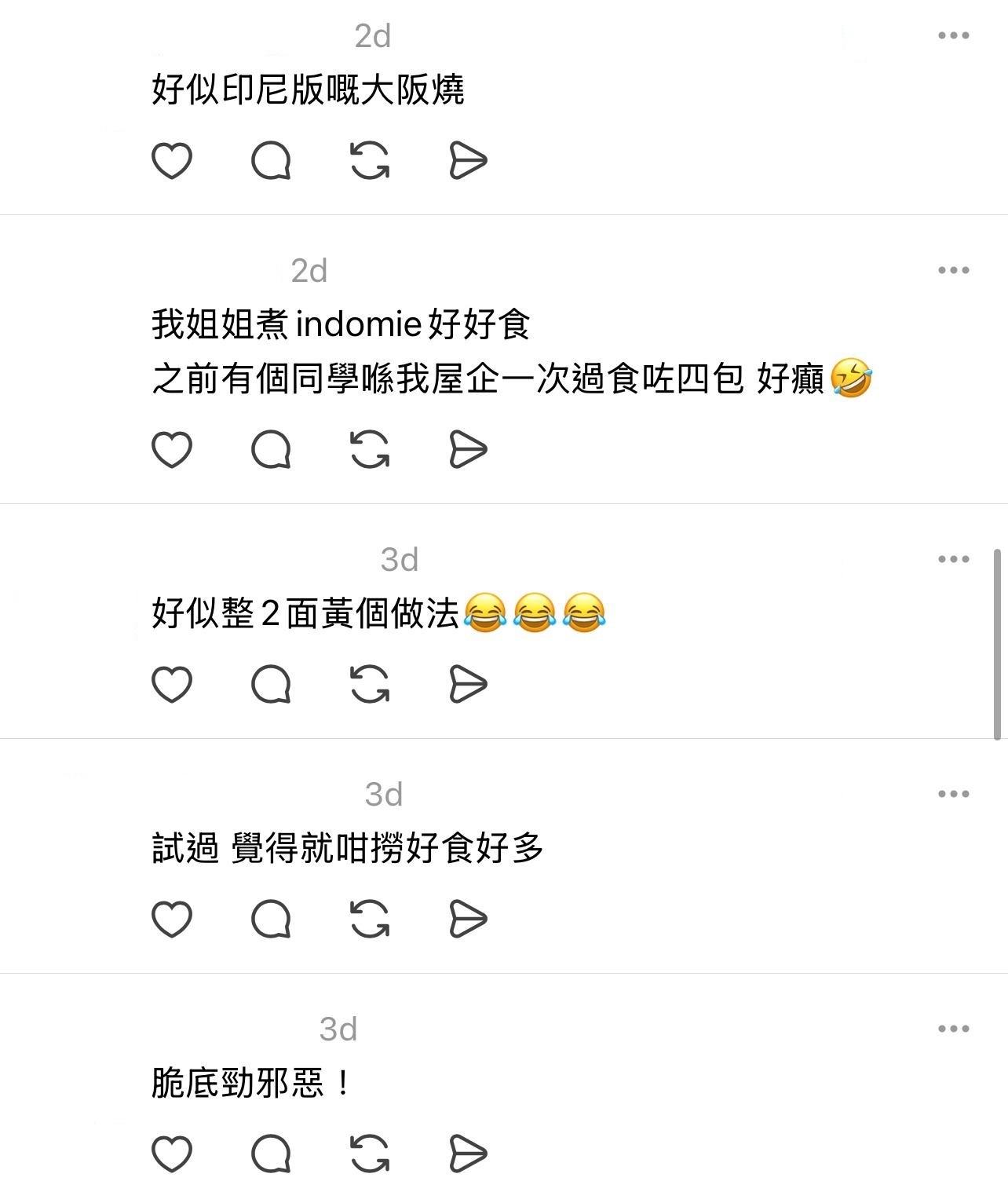This screenshot has width=1008, height=1192.
Task: Open more options for the indomie comment
Action: 954,270
